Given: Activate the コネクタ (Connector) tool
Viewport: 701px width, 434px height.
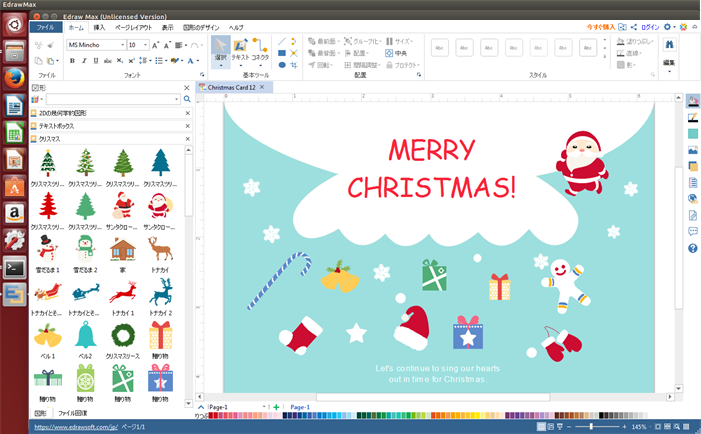Looking at the screenshot, I should 260,51.
